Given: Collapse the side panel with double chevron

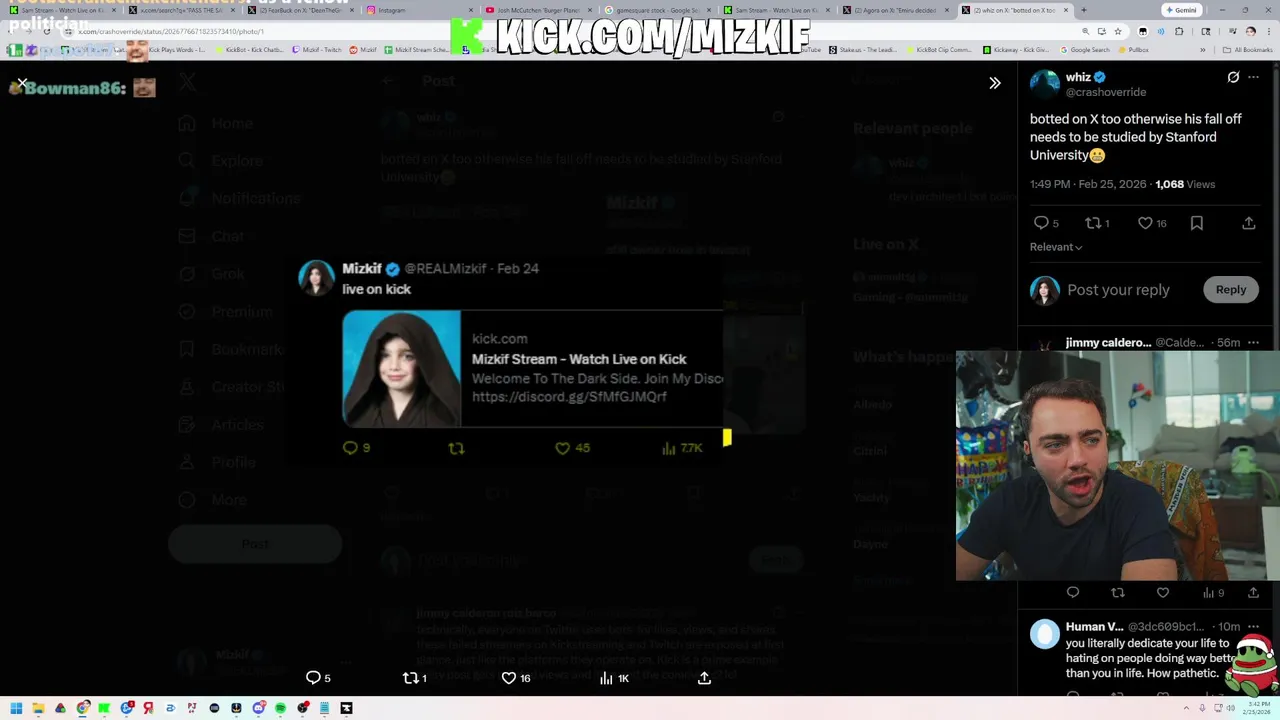Looking at the screenshot, I should [x=995, y=83].
